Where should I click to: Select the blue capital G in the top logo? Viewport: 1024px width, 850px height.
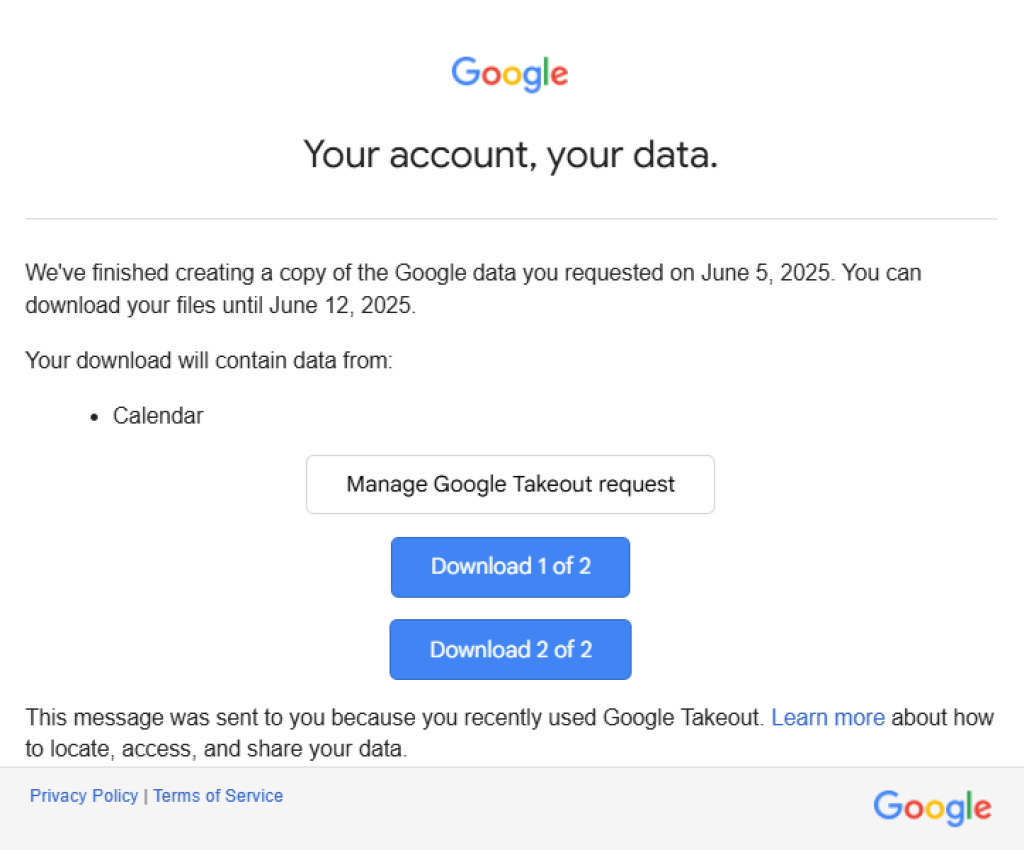464,73
